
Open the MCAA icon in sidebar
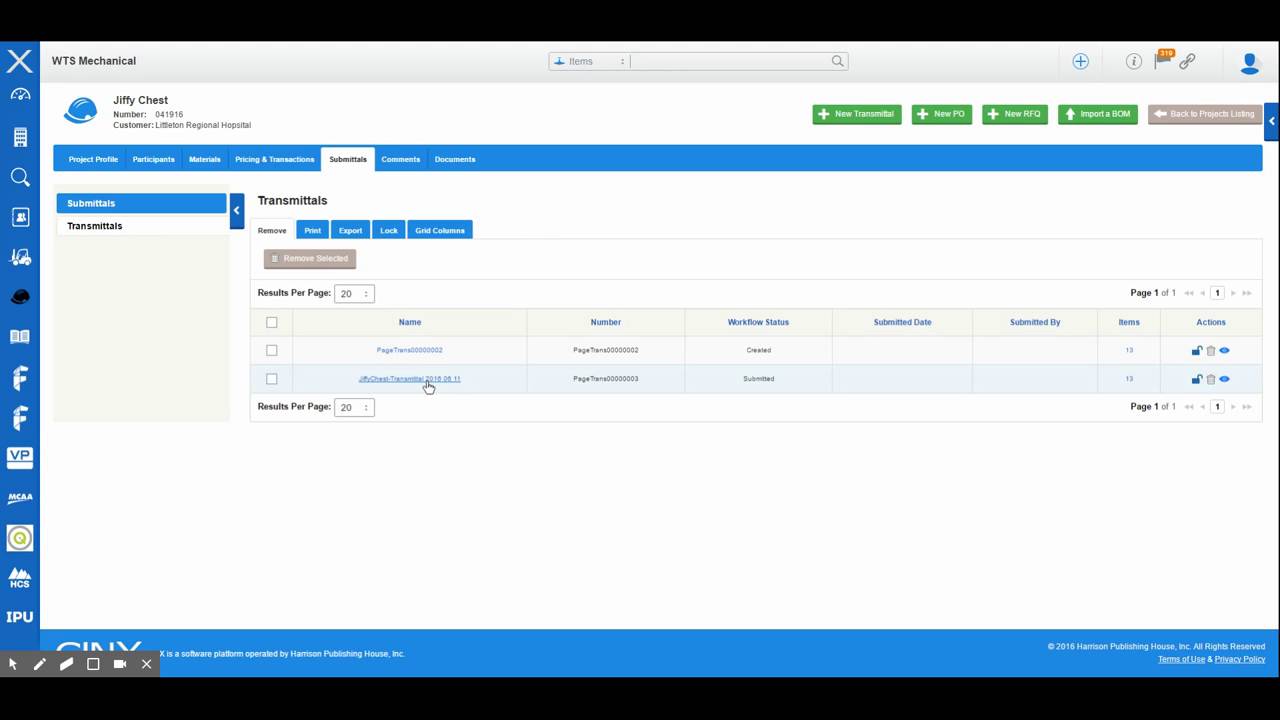(20, 497)
